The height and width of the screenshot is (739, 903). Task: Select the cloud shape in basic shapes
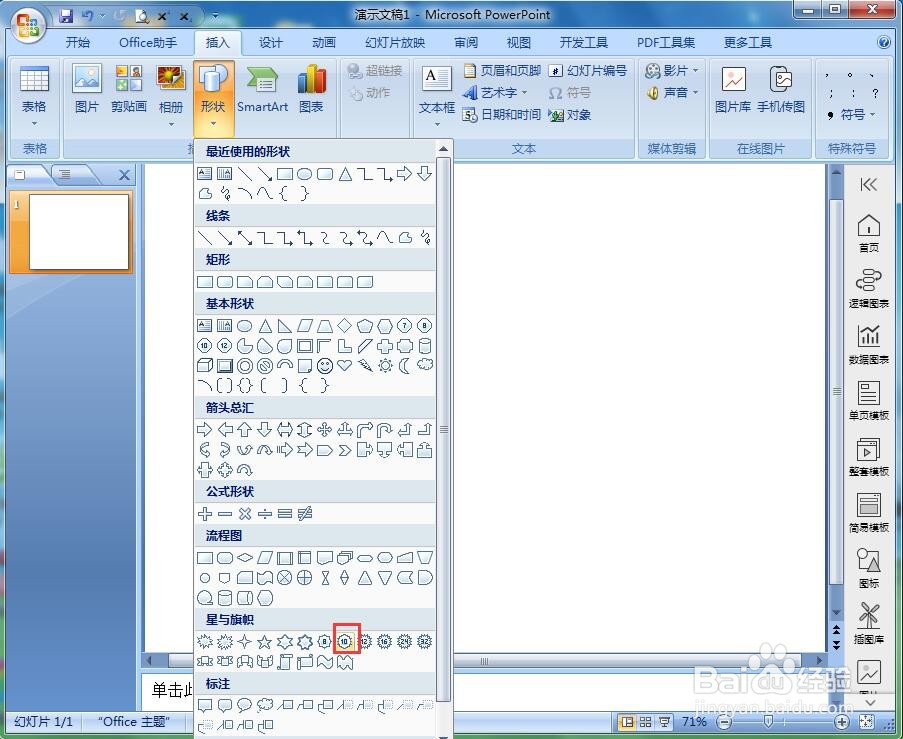(x=425, y=364)
